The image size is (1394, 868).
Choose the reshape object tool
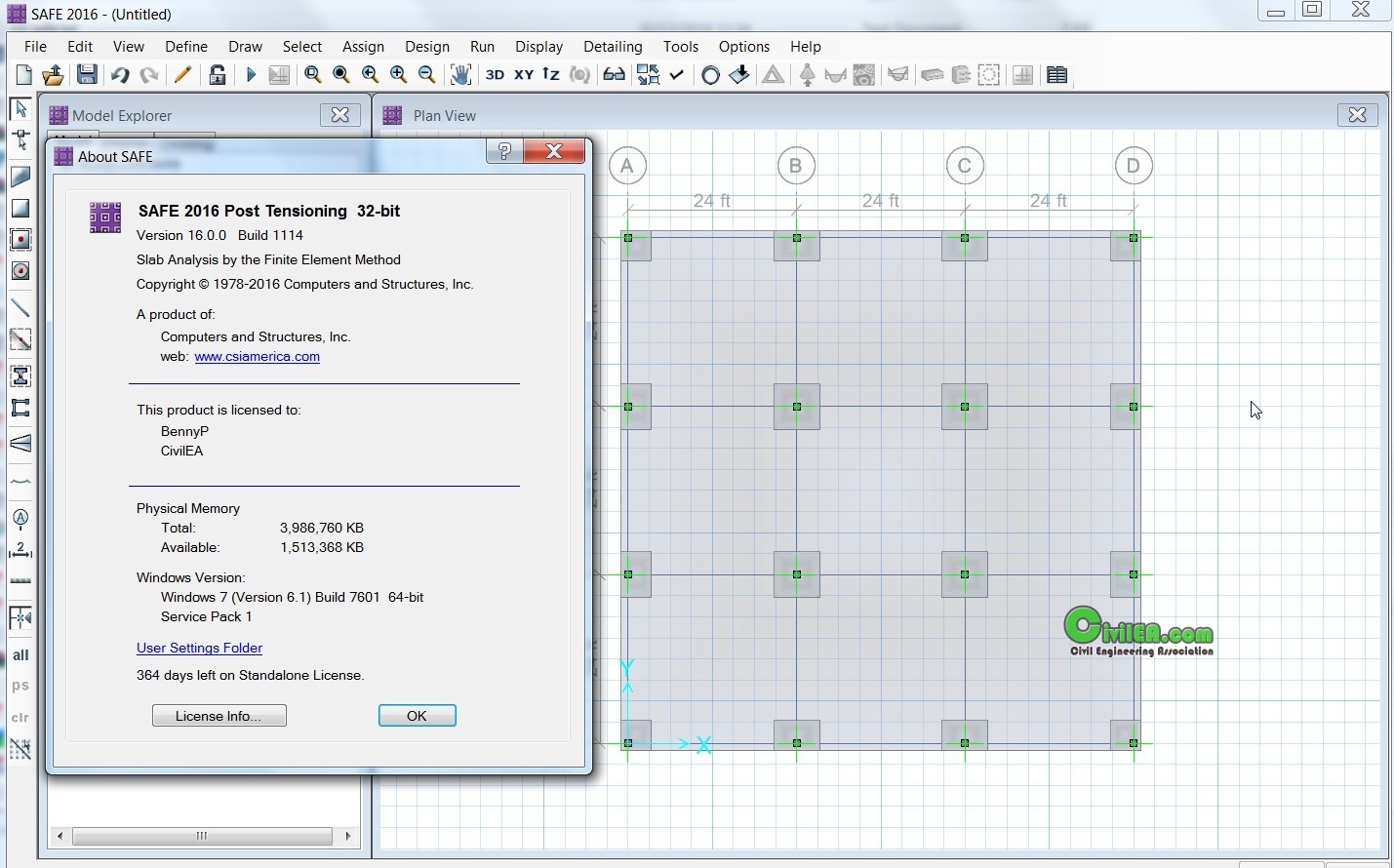[x=20, y=140]
